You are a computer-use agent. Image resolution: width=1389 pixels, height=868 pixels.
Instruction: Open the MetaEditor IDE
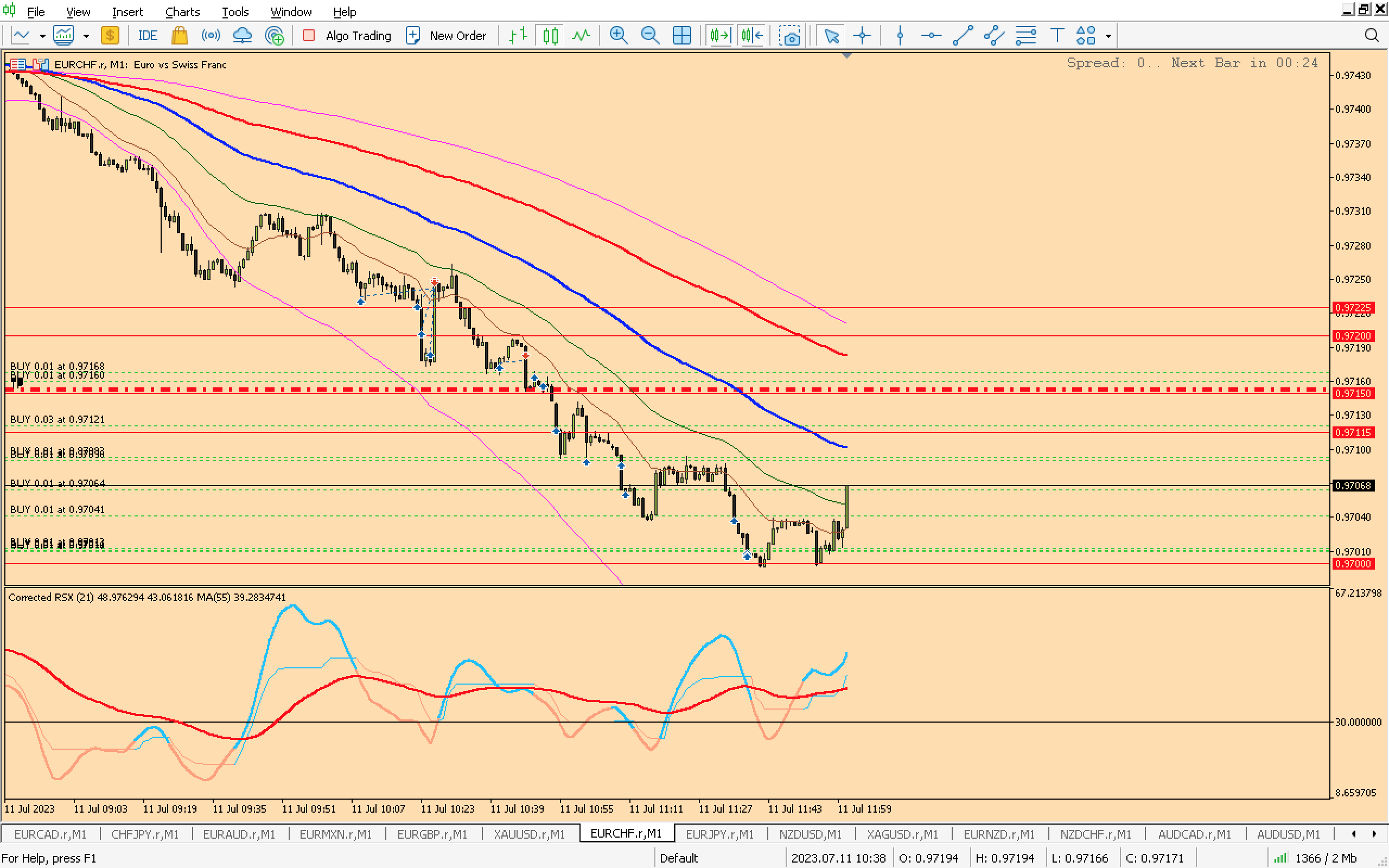click(x=147, y=36)
